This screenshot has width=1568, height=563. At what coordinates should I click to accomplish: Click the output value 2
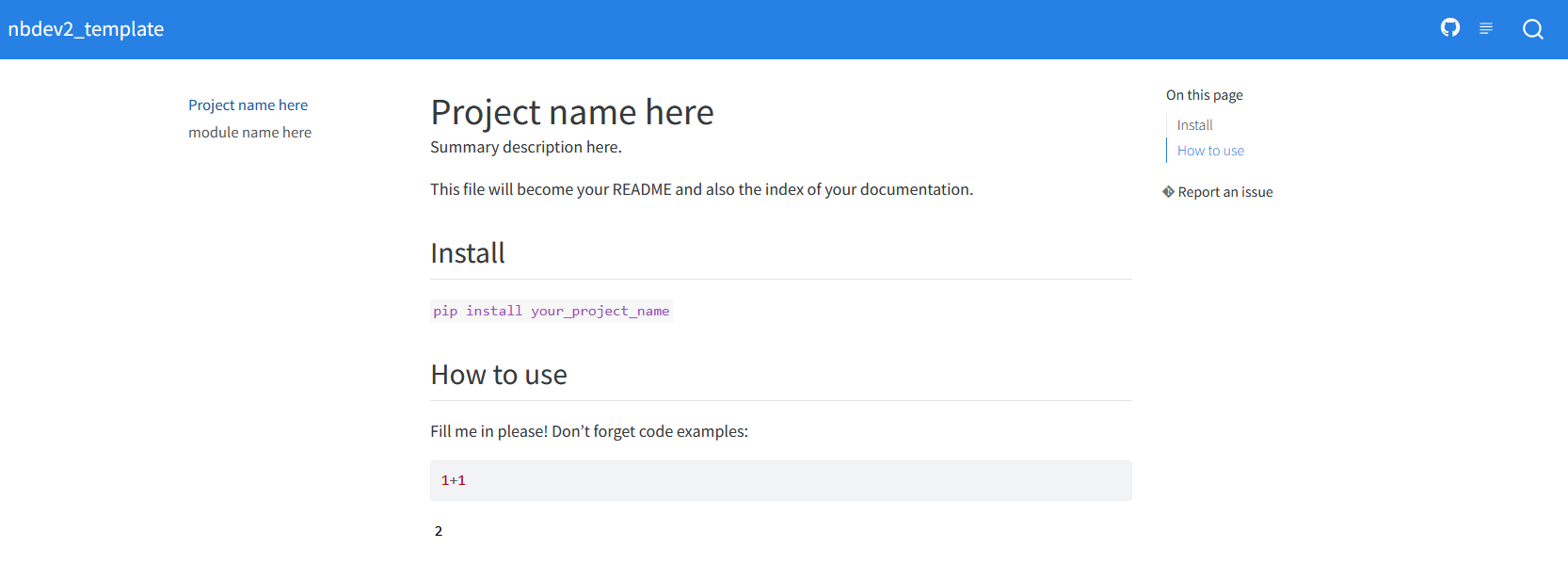pos(439,531)
